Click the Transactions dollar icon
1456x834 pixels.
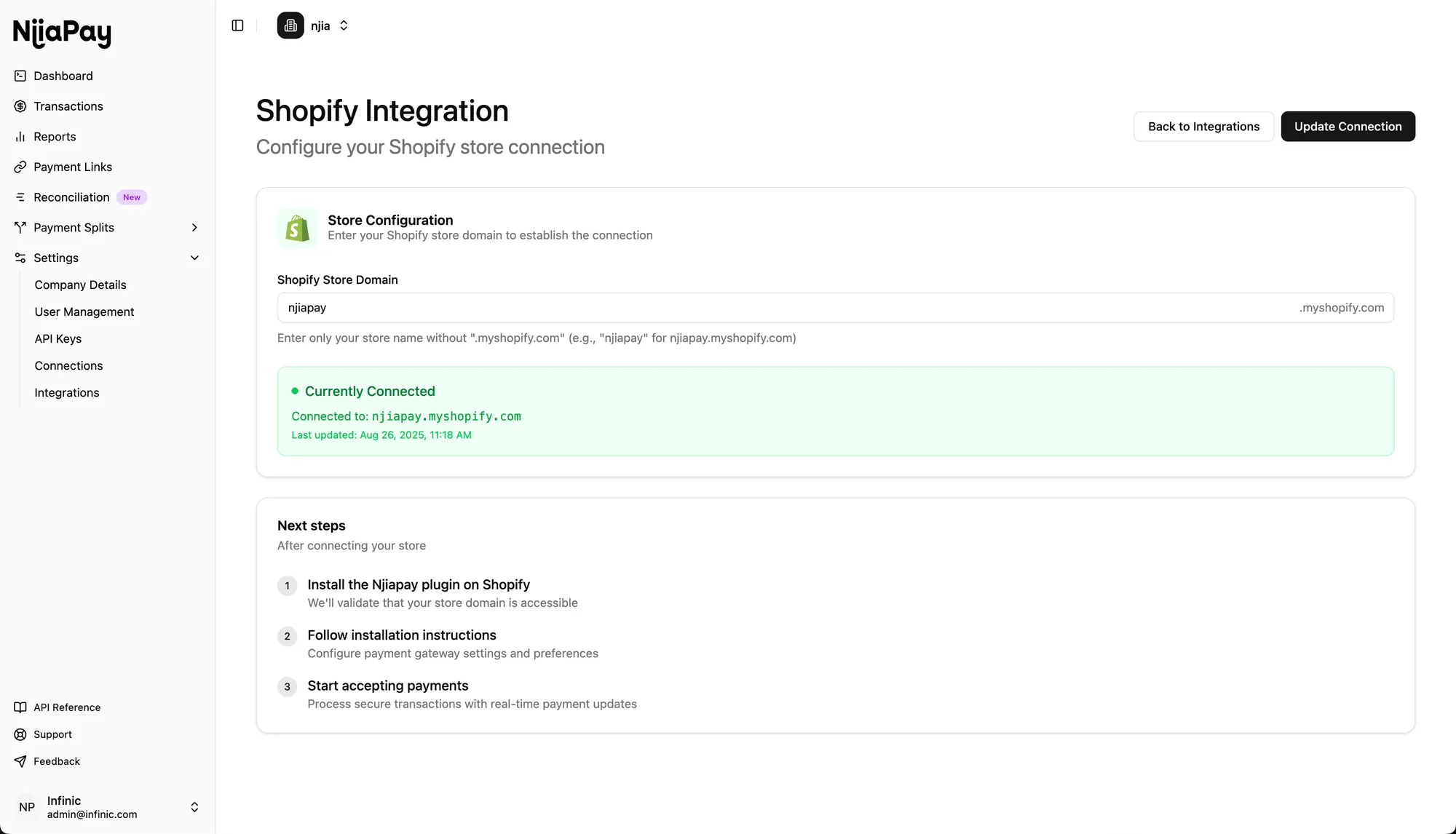[x=20, y=106]
